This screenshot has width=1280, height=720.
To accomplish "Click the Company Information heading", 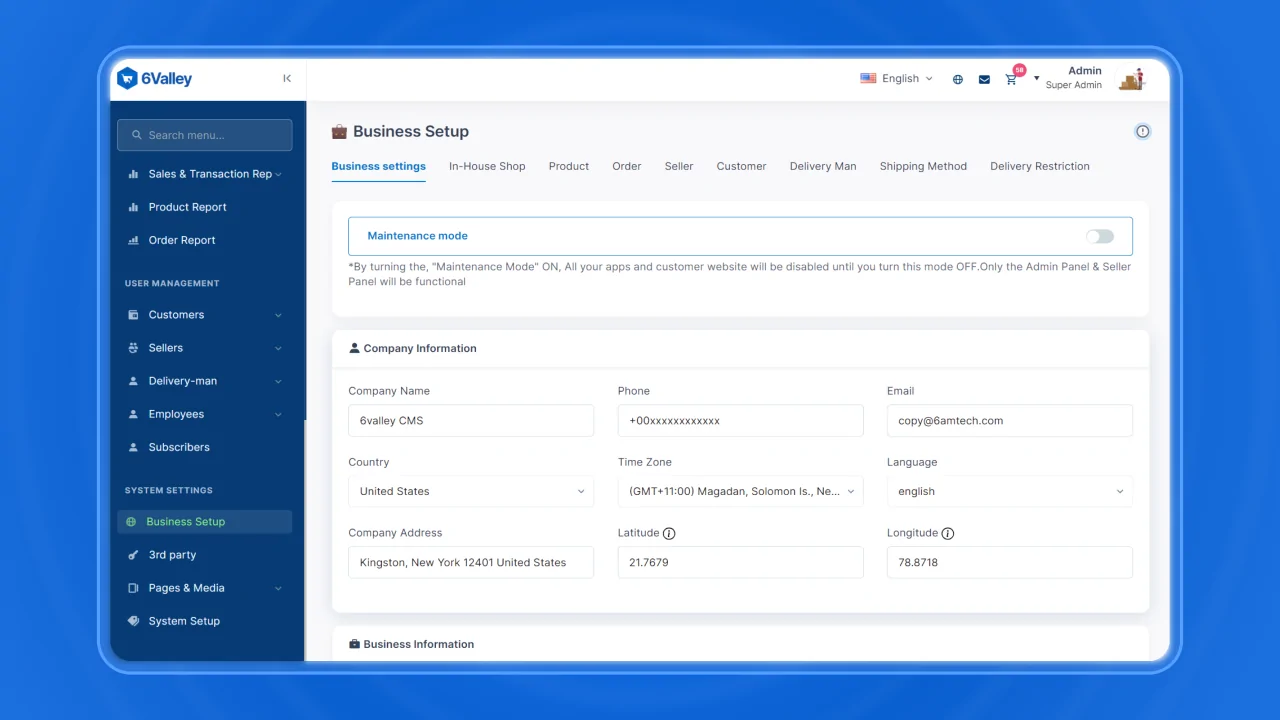I will point(420,349).
